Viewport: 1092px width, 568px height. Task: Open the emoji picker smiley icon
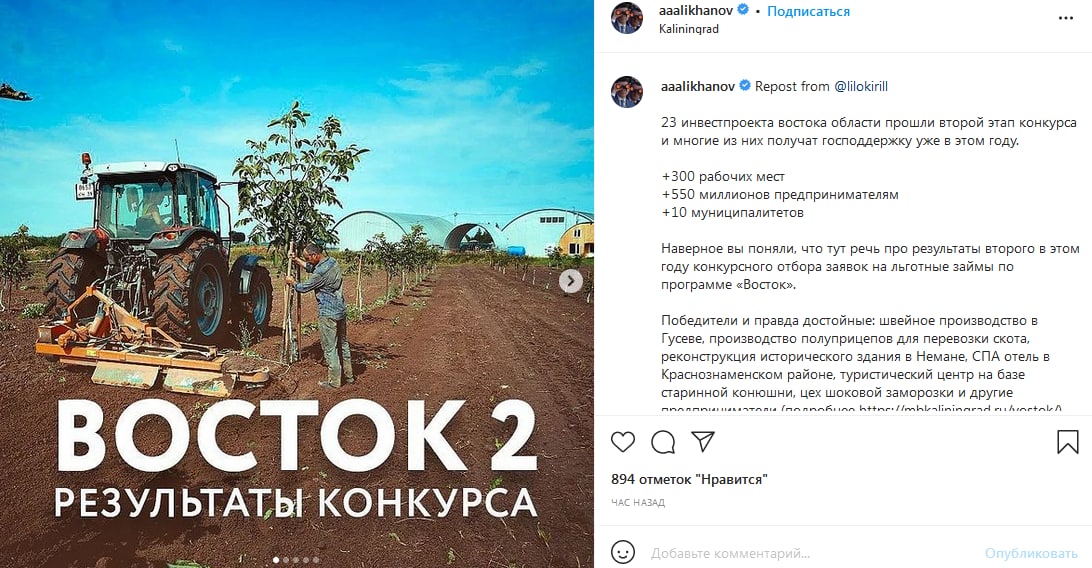coord(623,553)
